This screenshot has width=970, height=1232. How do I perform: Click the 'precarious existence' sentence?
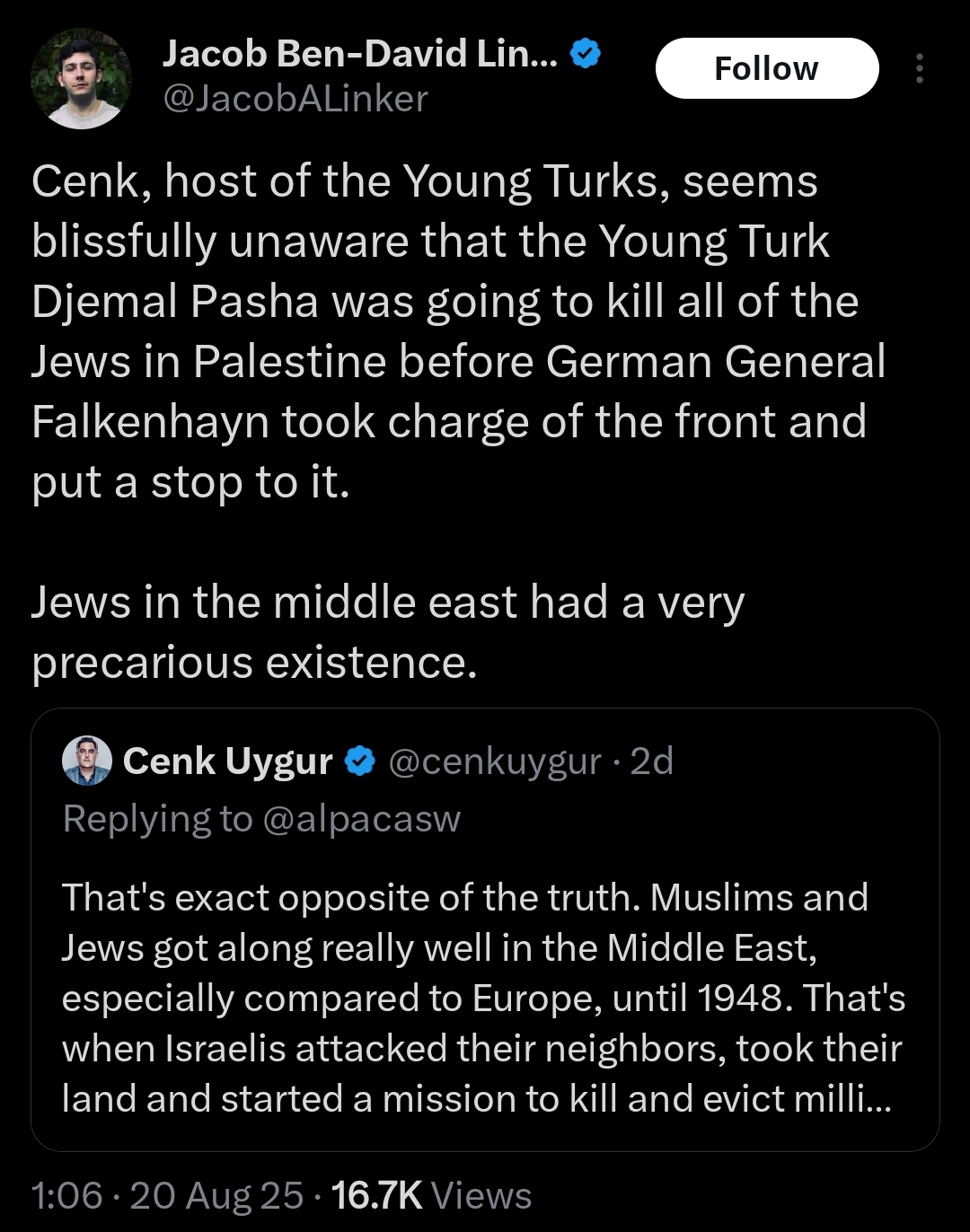pyautogui.click(x=388, y=632)
